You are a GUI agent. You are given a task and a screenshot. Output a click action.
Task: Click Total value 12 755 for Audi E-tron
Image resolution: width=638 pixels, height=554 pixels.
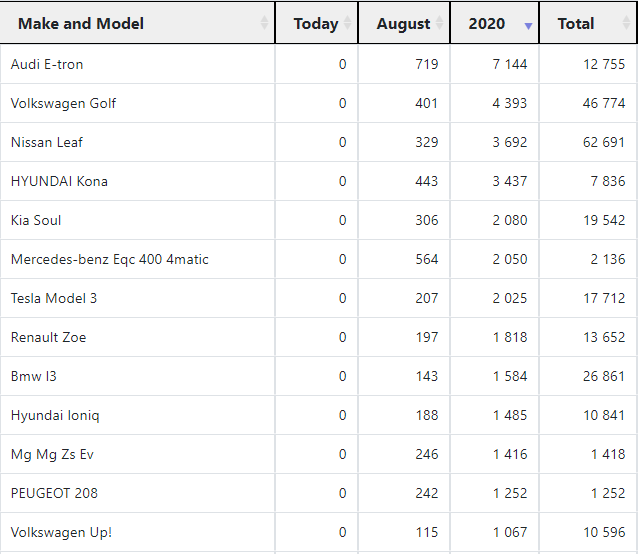pos(604,64)
